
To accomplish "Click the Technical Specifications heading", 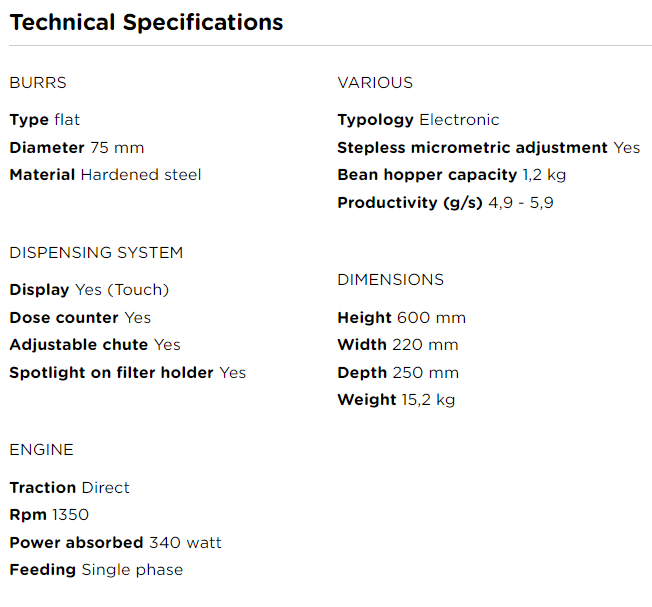I will (146, 22).
